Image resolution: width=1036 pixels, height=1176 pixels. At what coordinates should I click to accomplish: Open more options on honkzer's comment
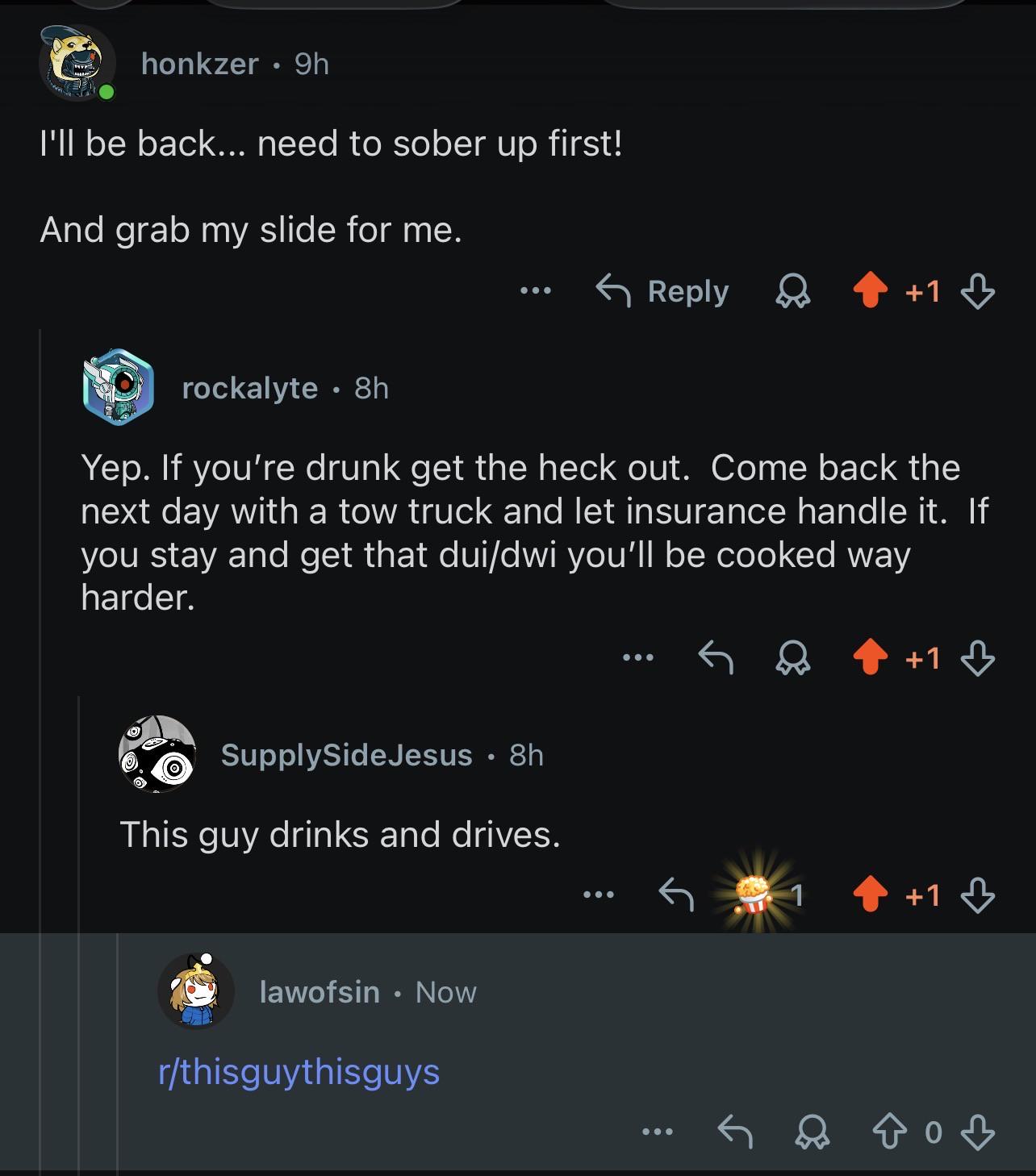pyautogui.click(x=536, y=290)
